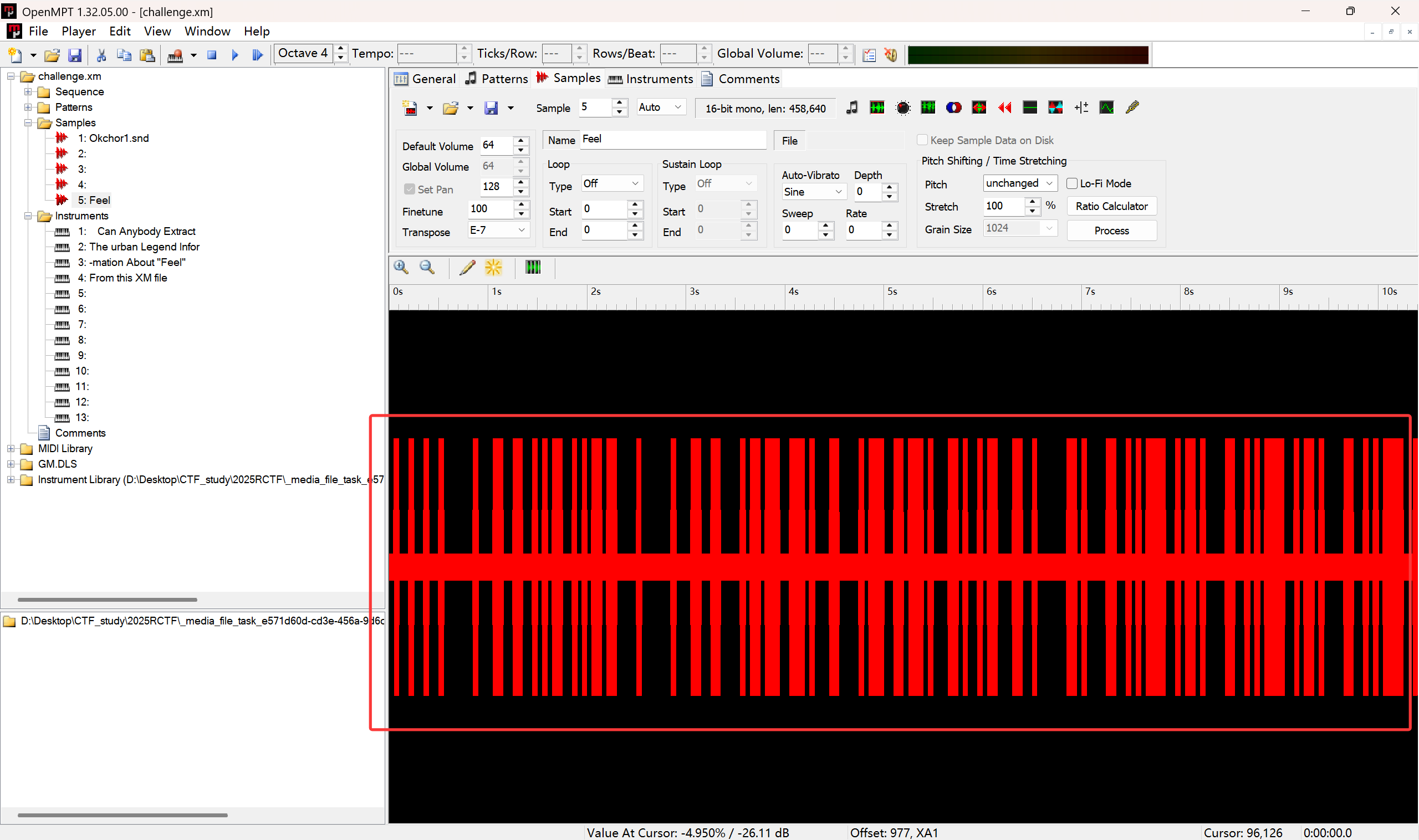The width and height of the screenshot is (1419, 840).
Task: Click the Ratio Calculator button
Action: [1111, 206]
